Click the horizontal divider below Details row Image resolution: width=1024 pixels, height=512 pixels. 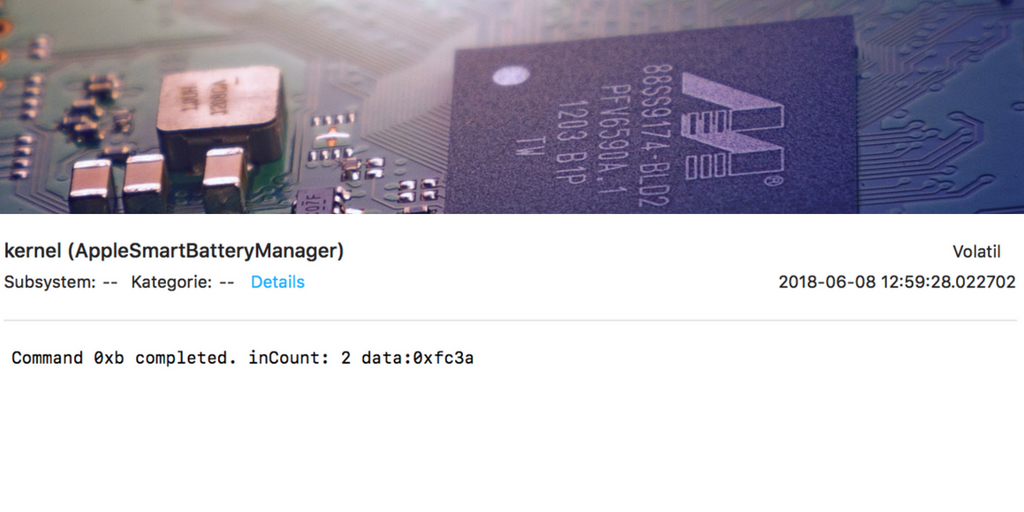(510, 320)
